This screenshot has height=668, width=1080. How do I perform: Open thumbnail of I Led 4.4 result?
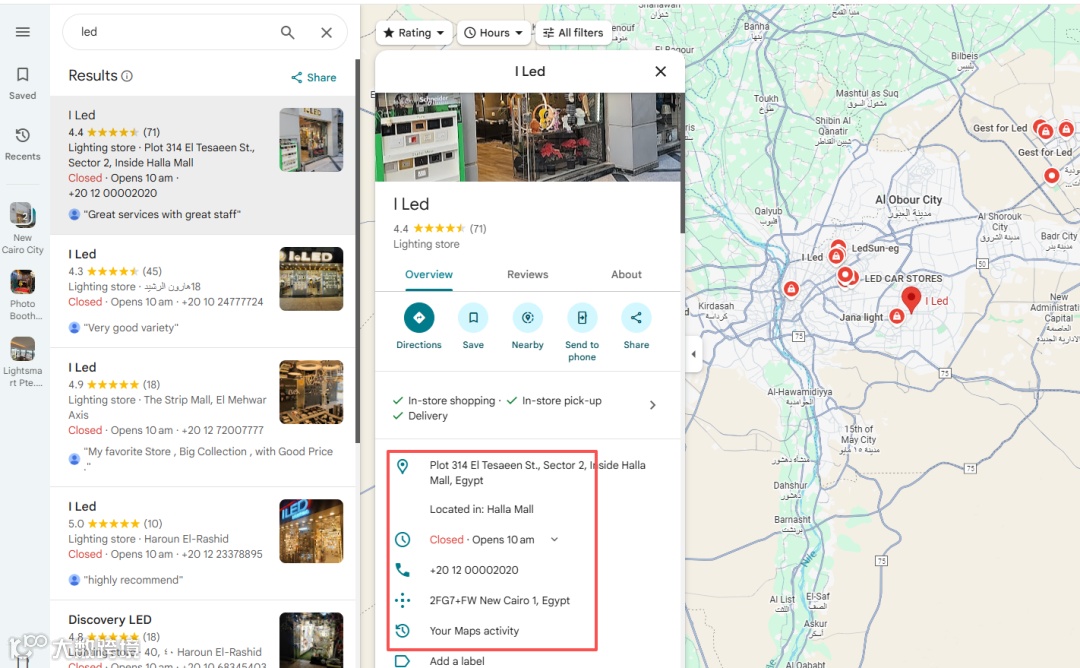311,140
